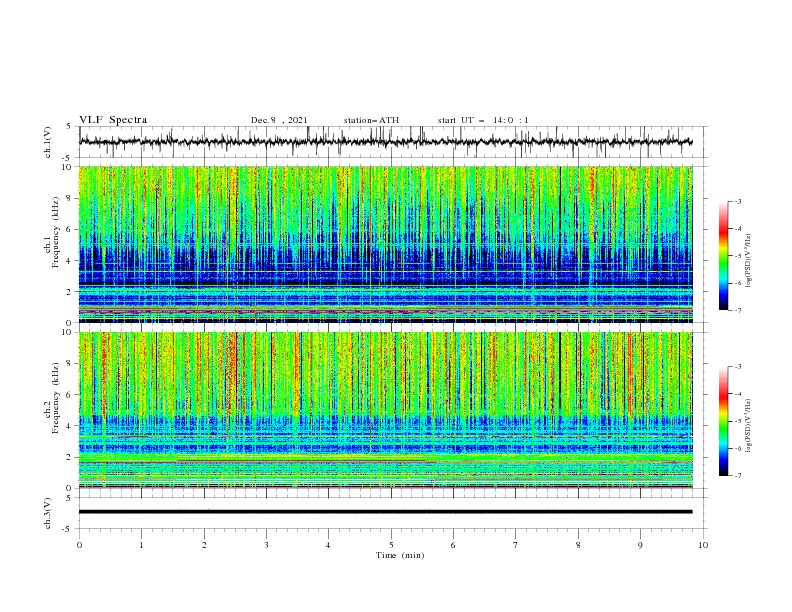
Task: Click the "9" tick on the Time axis
Action: (x=640, y=545)
